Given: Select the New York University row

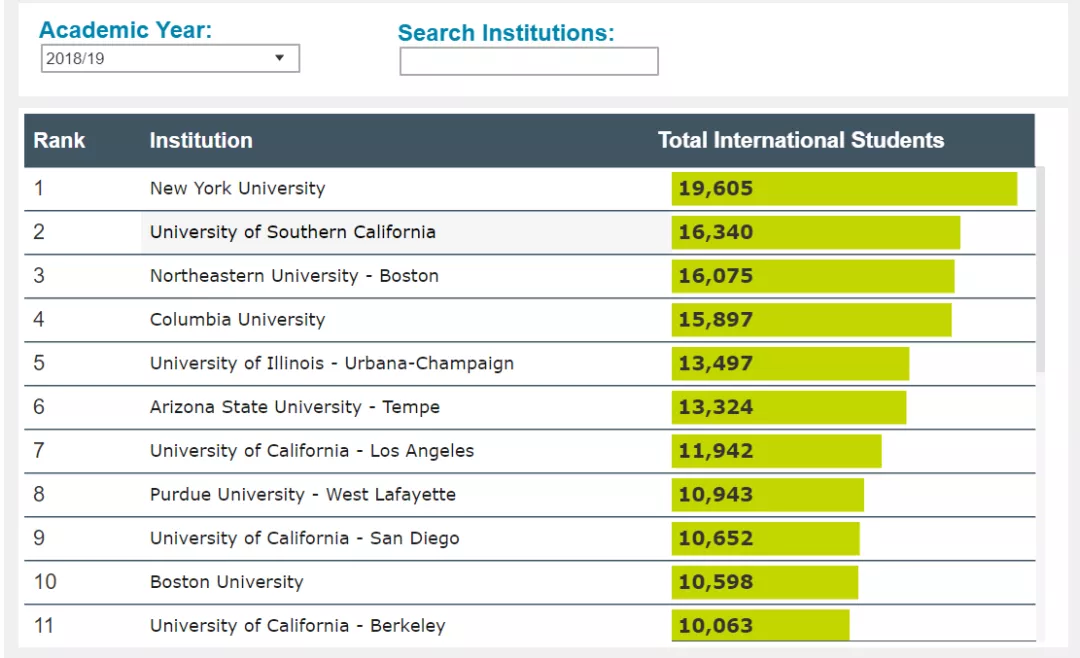Looking at the screenshot, I should click(237, 189).
